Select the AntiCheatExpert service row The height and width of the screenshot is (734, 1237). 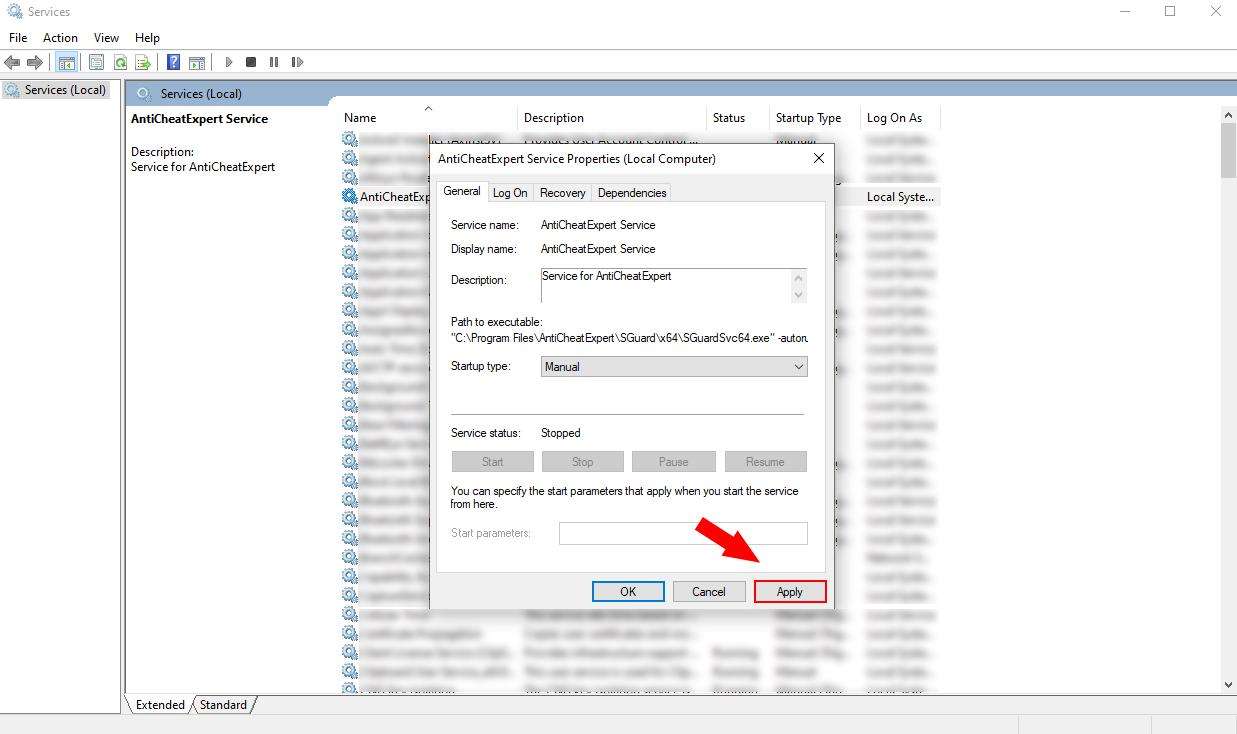[640, 197]
